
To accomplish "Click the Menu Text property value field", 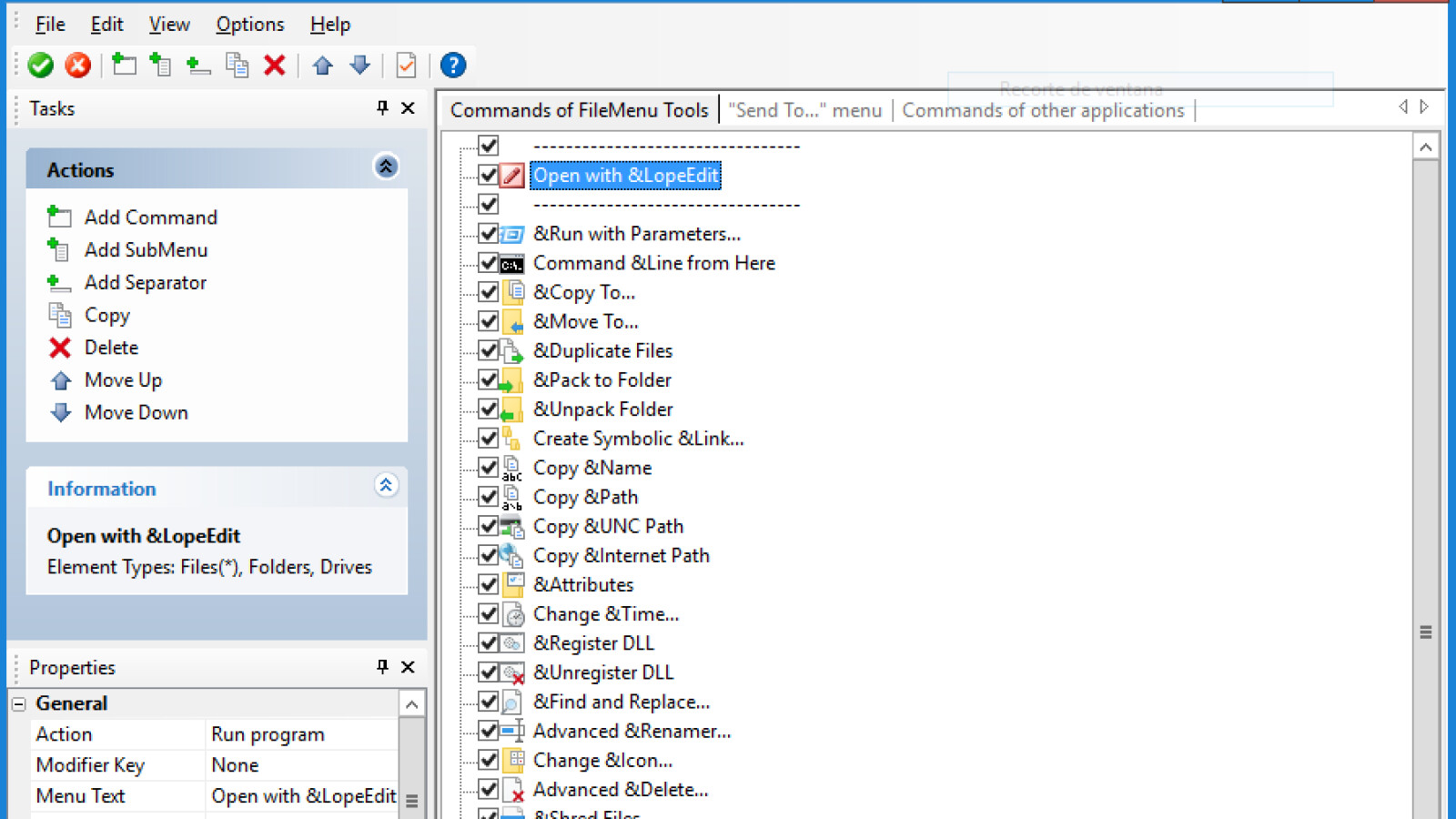I will pos(302,796).
